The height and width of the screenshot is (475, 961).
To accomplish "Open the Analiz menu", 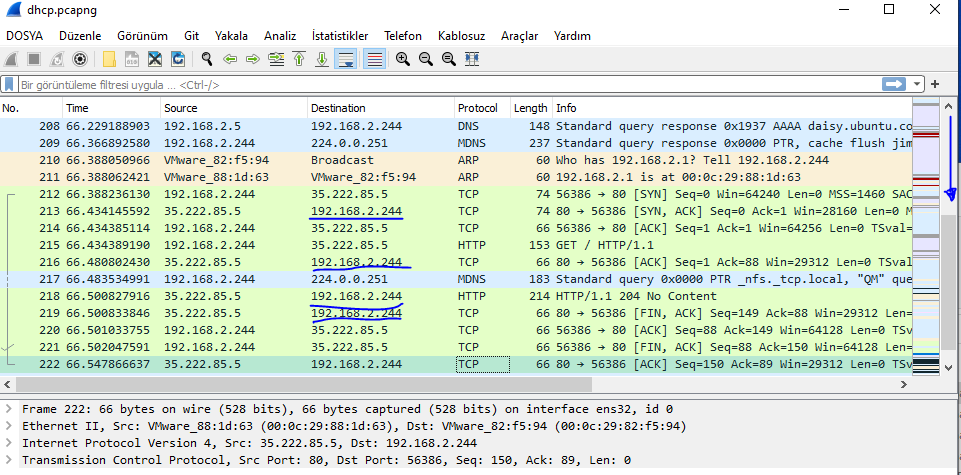I will point(280,36).
